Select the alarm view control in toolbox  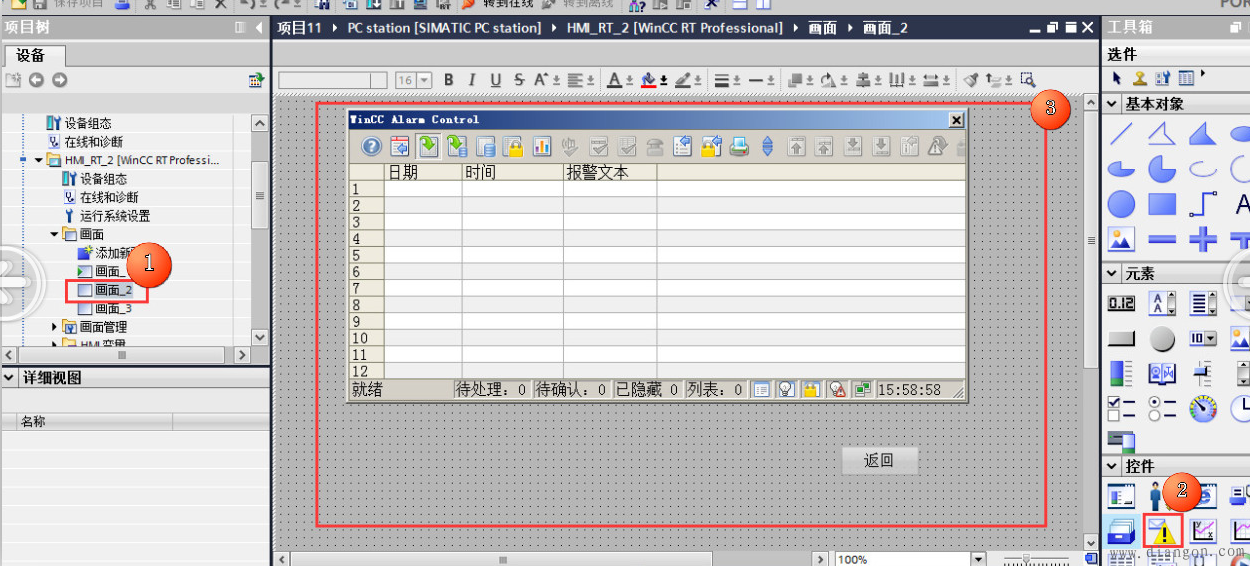(x=1162, y=530)
